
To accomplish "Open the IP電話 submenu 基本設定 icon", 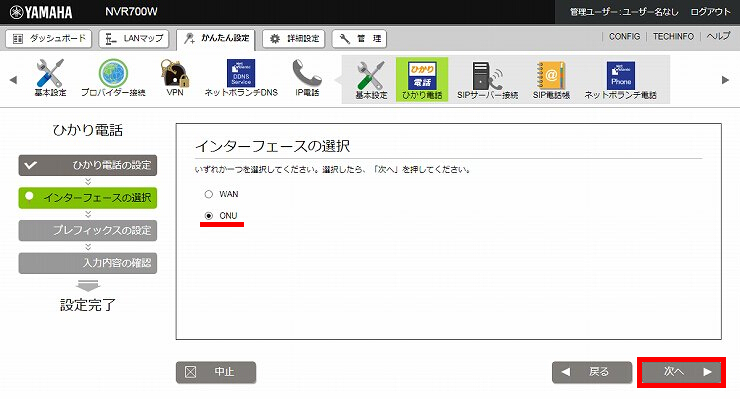I will [371, 80].
